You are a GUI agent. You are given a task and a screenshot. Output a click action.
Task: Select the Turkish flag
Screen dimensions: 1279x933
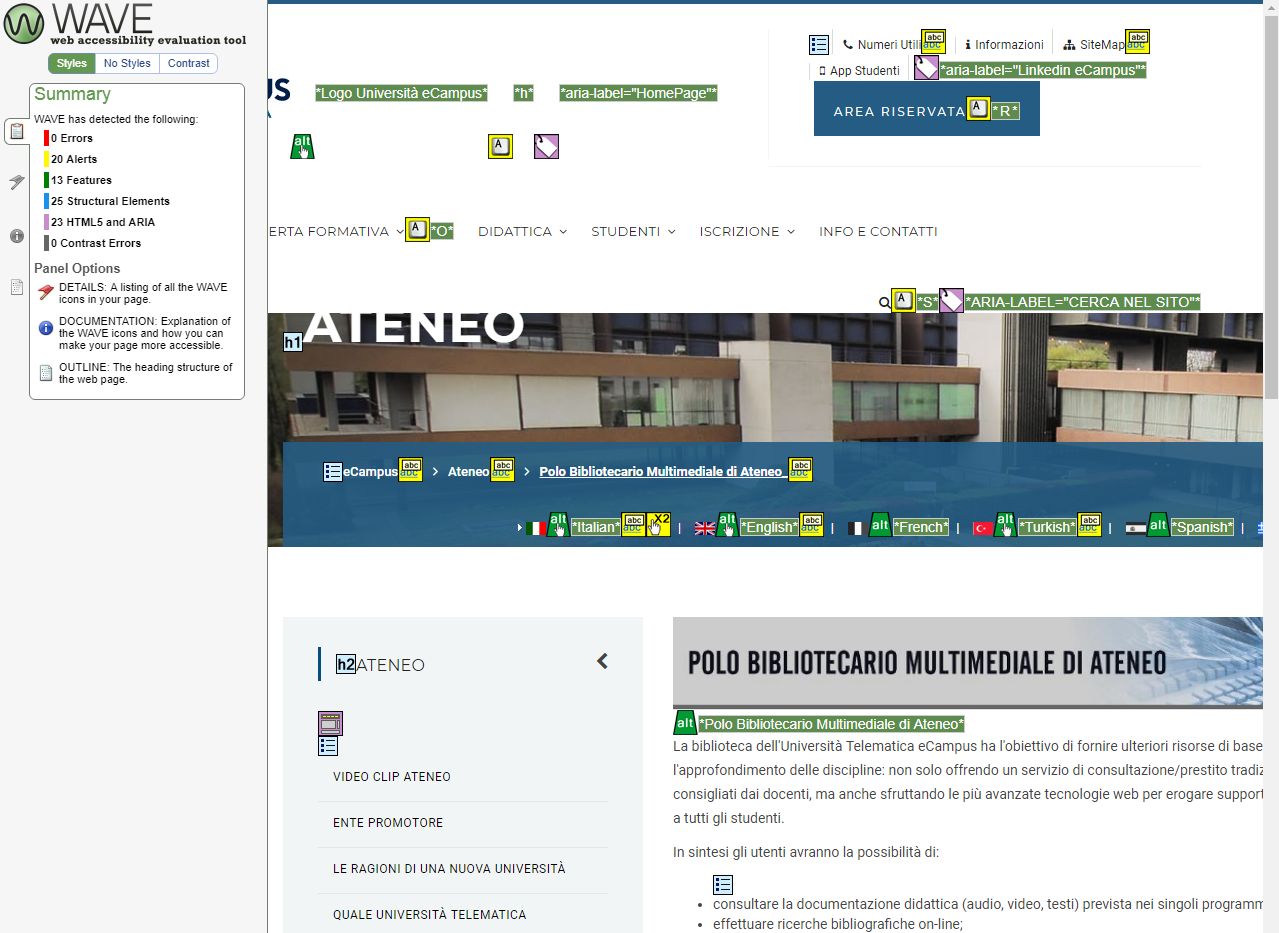point(983,528)
